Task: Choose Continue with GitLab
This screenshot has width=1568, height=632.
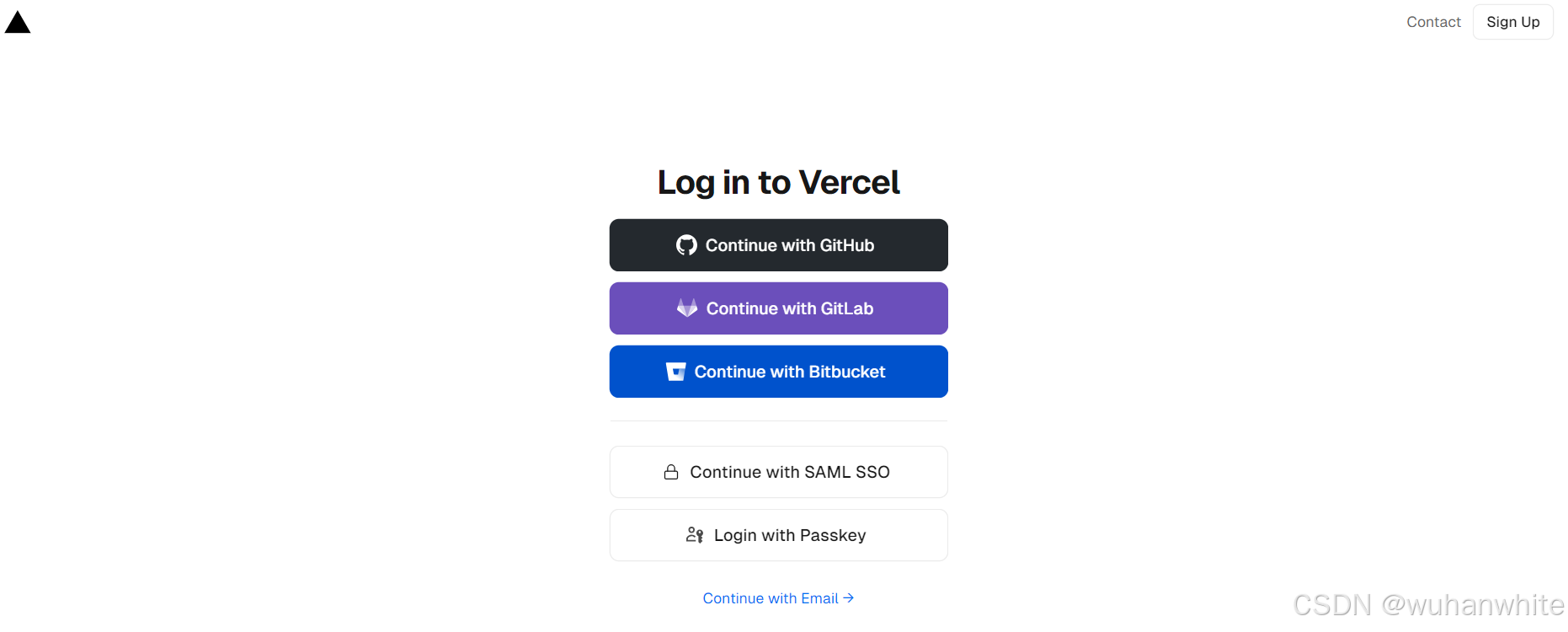Action: click(779, 308)
